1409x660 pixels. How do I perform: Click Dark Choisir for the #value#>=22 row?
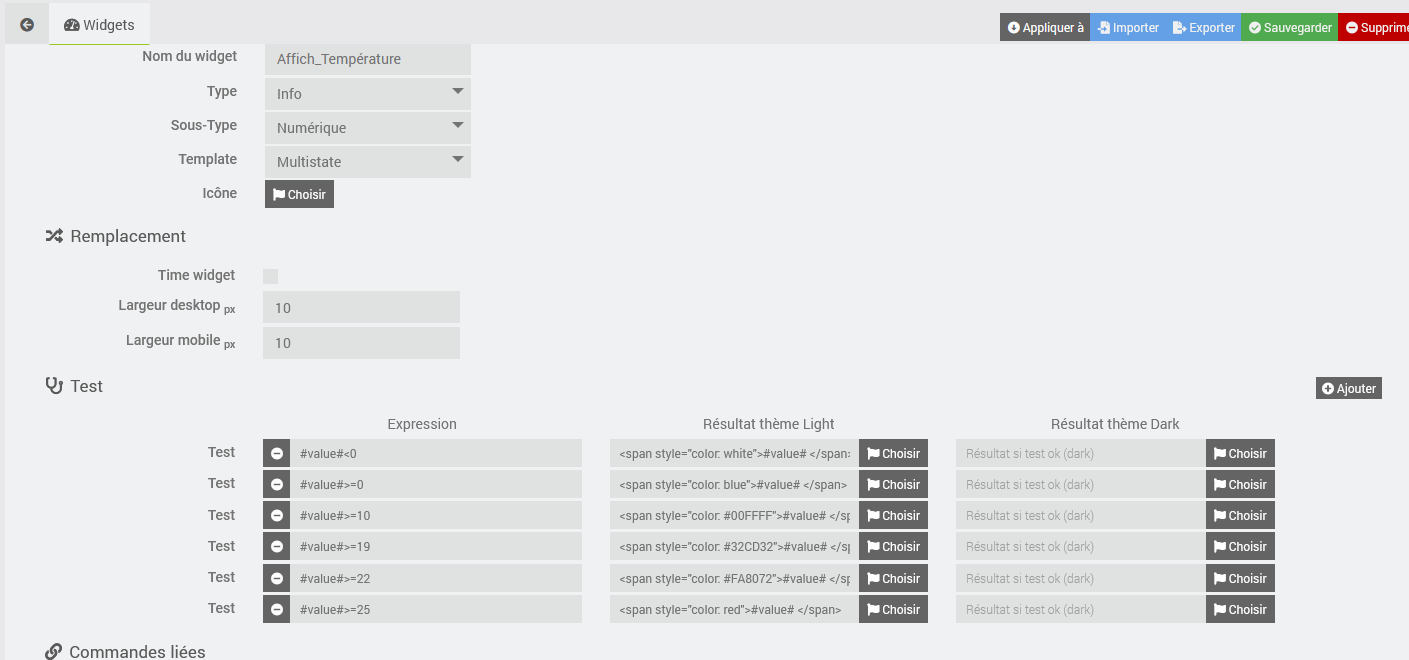pyautogui.click(x=1240, y=578)
